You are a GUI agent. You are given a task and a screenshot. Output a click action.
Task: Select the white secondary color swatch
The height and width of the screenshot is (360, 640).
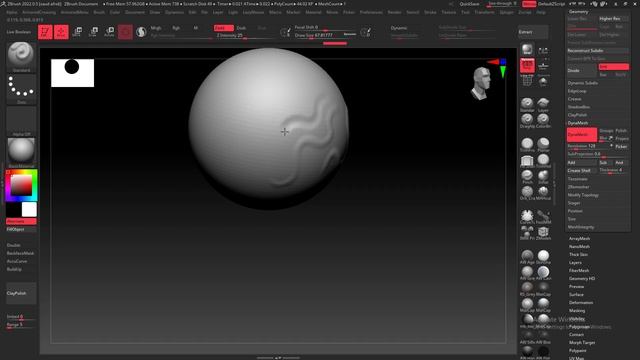click(x=29, y=209)
